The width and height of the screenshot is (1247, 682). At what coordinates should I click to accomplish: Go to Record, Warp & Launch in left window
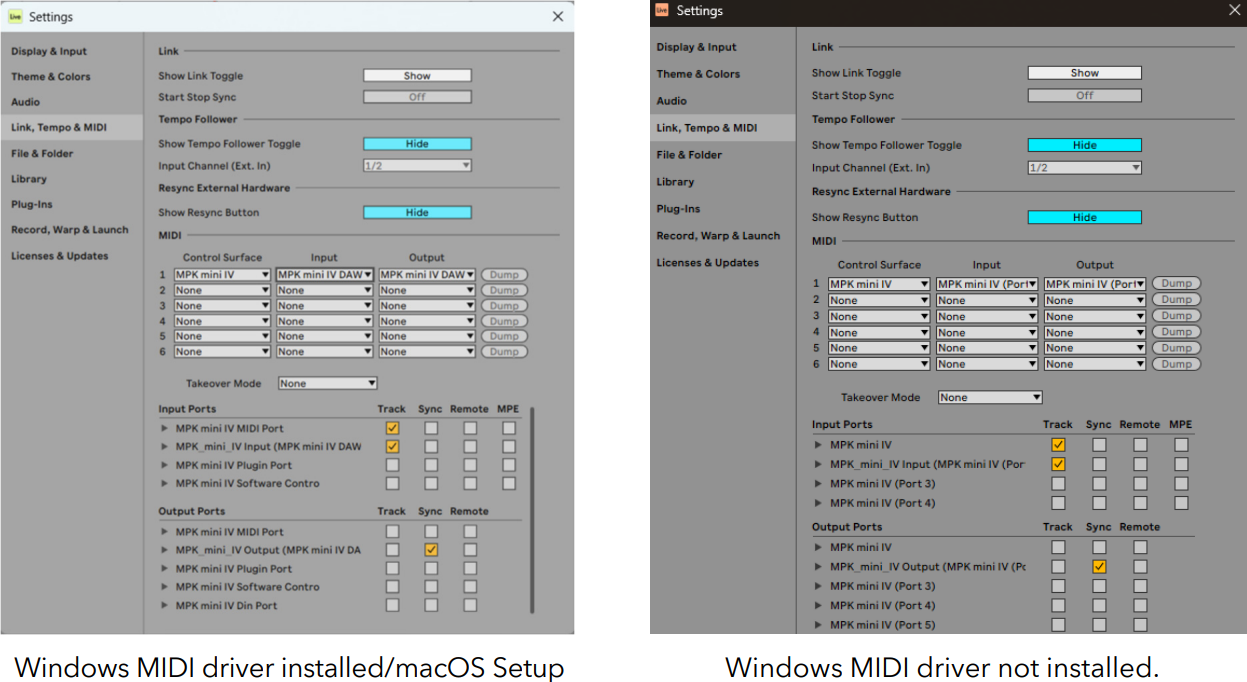click(70, 230)
